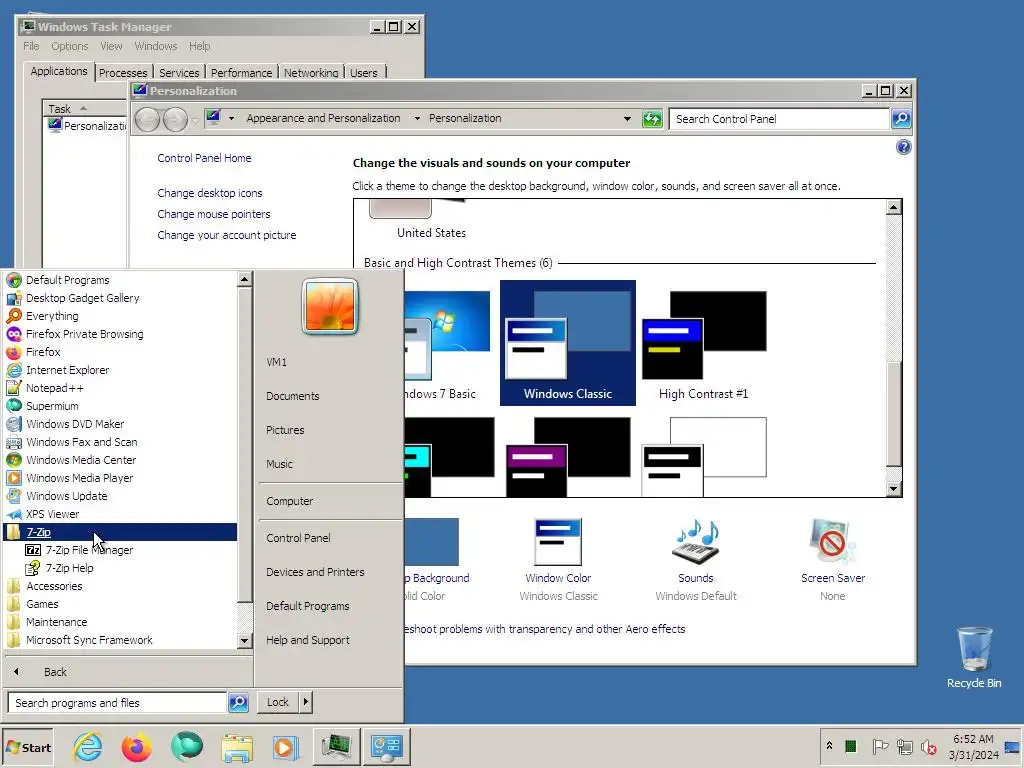This screenshot has height=768, width=1024.
Task: Open the View menu in Task Manager
Action: pyautogui.click(x=111, y=46)
